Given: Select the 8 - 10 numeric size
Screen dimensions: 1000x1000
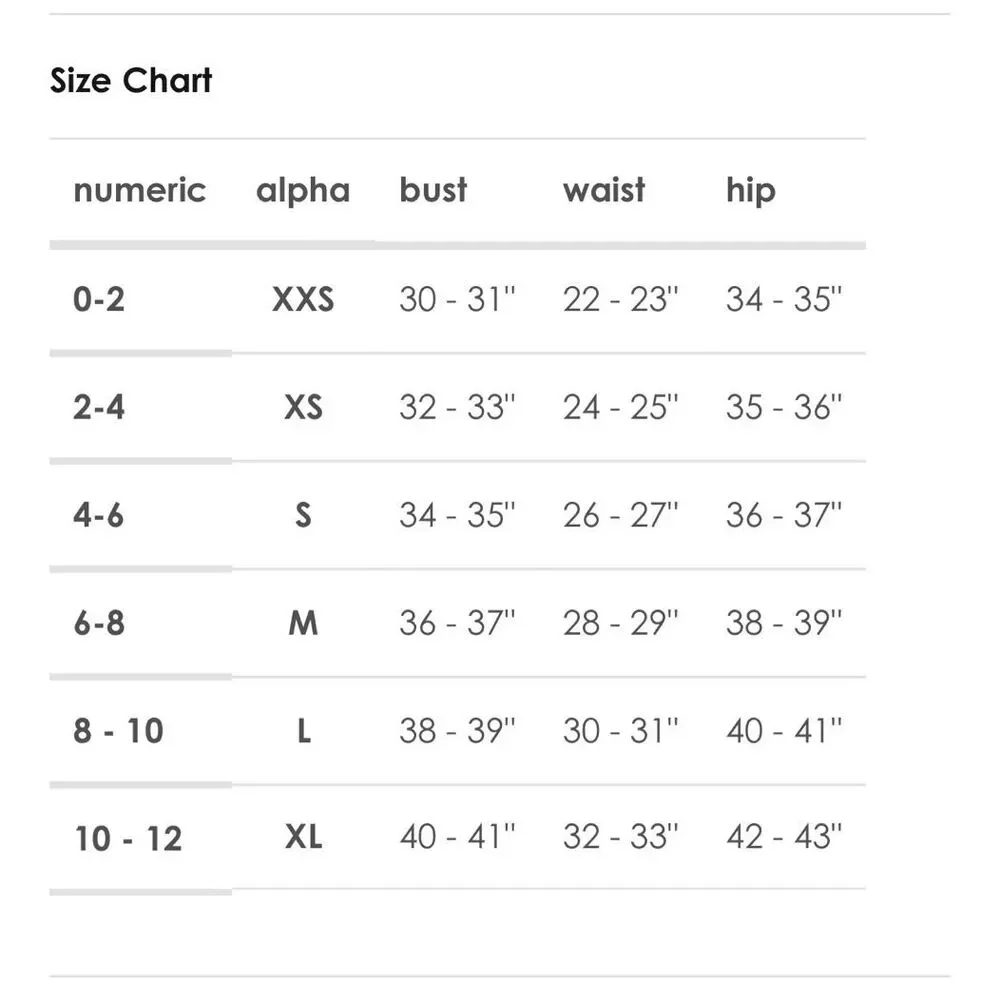Looking at the screenshot, I should click(x=119, y=730).
